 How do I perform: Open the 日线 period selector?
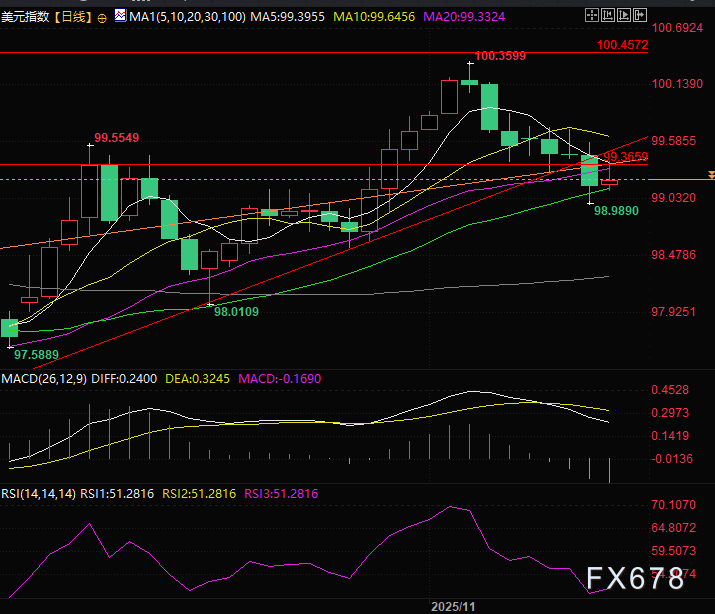coord(73,17)
